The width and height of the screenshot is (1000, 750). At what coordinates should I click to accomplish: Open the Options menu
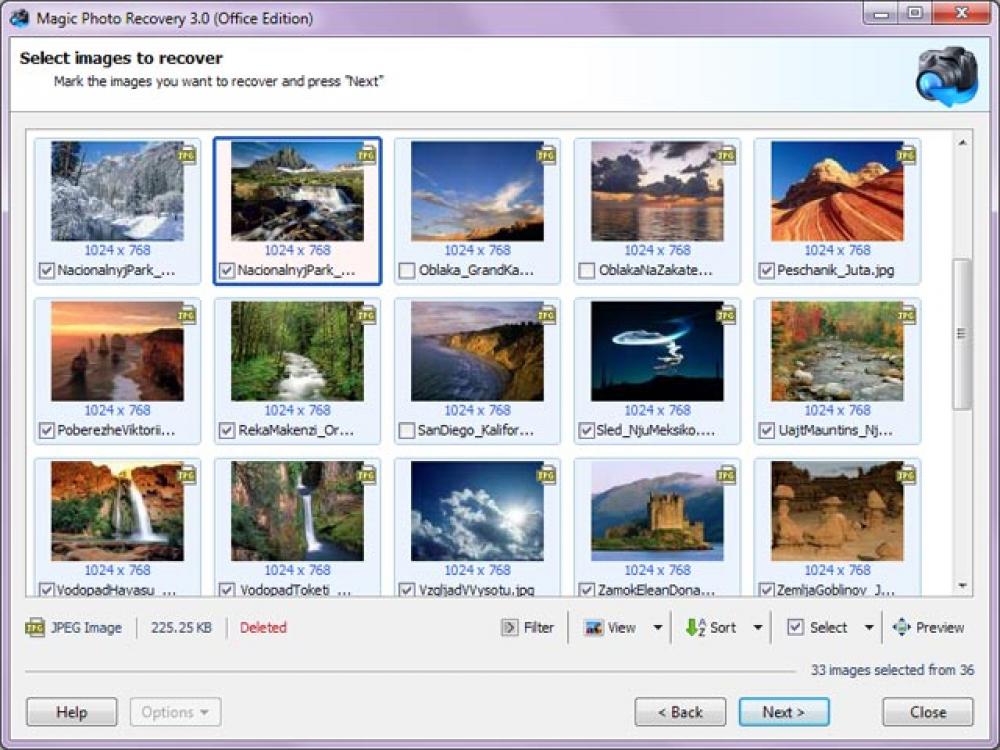175,712
